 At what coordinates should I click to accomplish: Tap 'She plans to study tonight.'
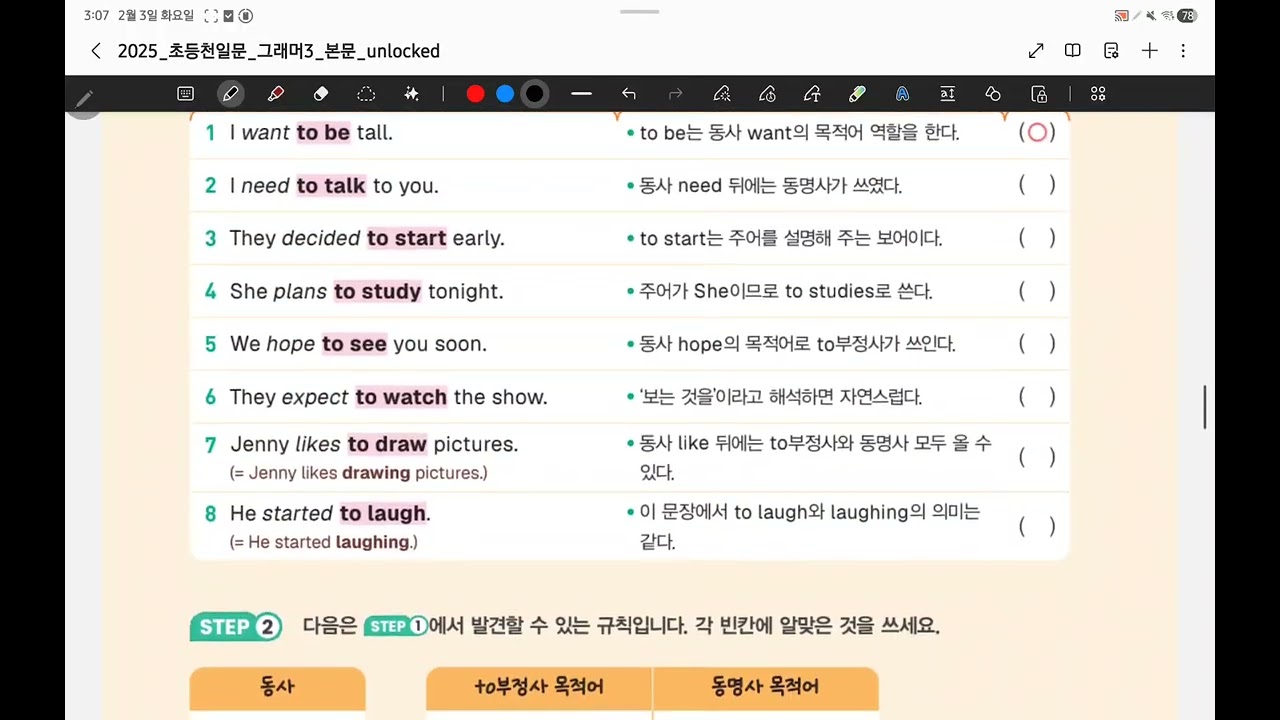[366, 292]
